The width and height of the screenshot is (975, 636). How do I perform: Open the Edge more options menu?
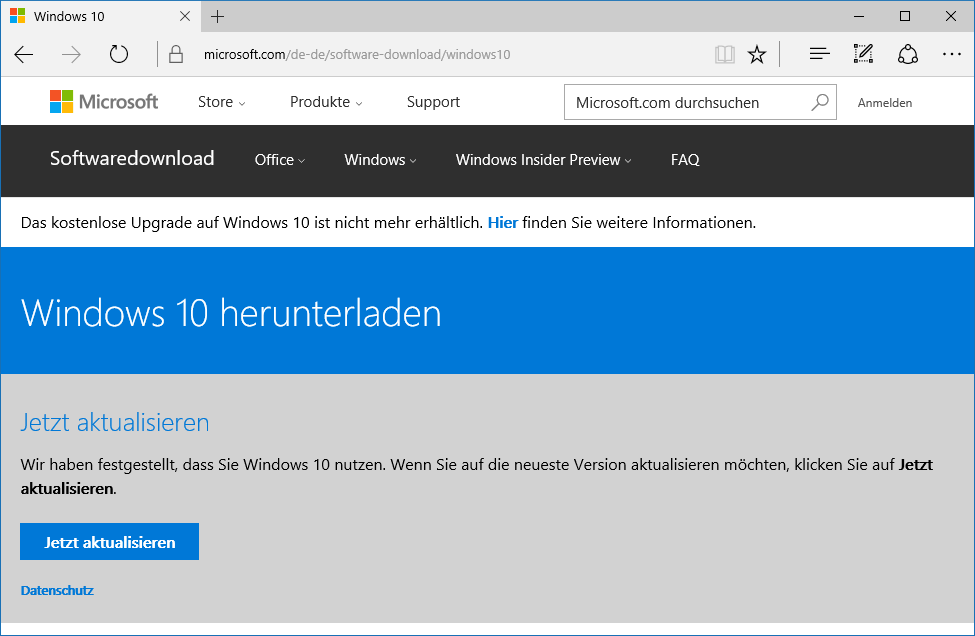(951, 54)
